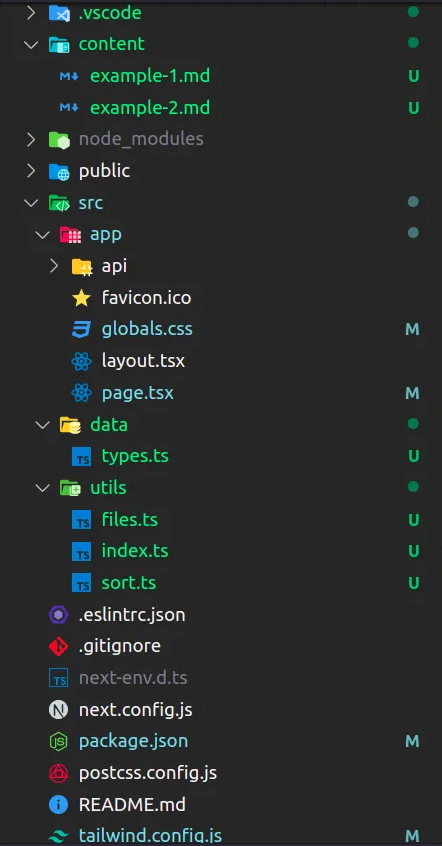Screen dimensions: 442x846
Task: Click the git icon beside .gitignore
Action: tap(58, 646)
